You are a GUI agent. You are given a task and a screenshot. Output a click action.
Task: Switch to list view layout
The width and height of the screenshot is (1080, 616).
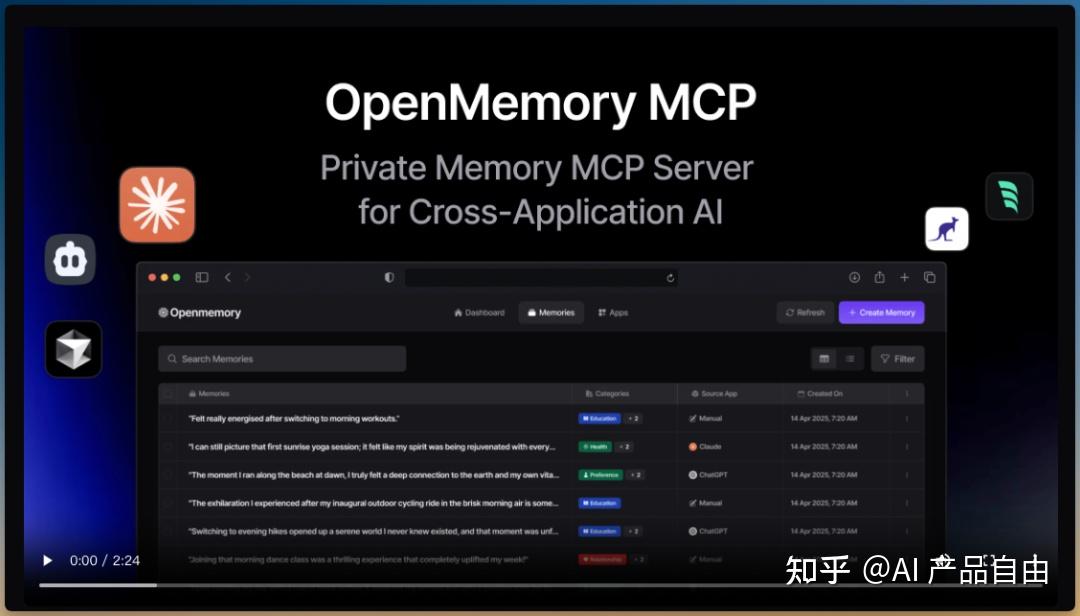pos(850,358)
